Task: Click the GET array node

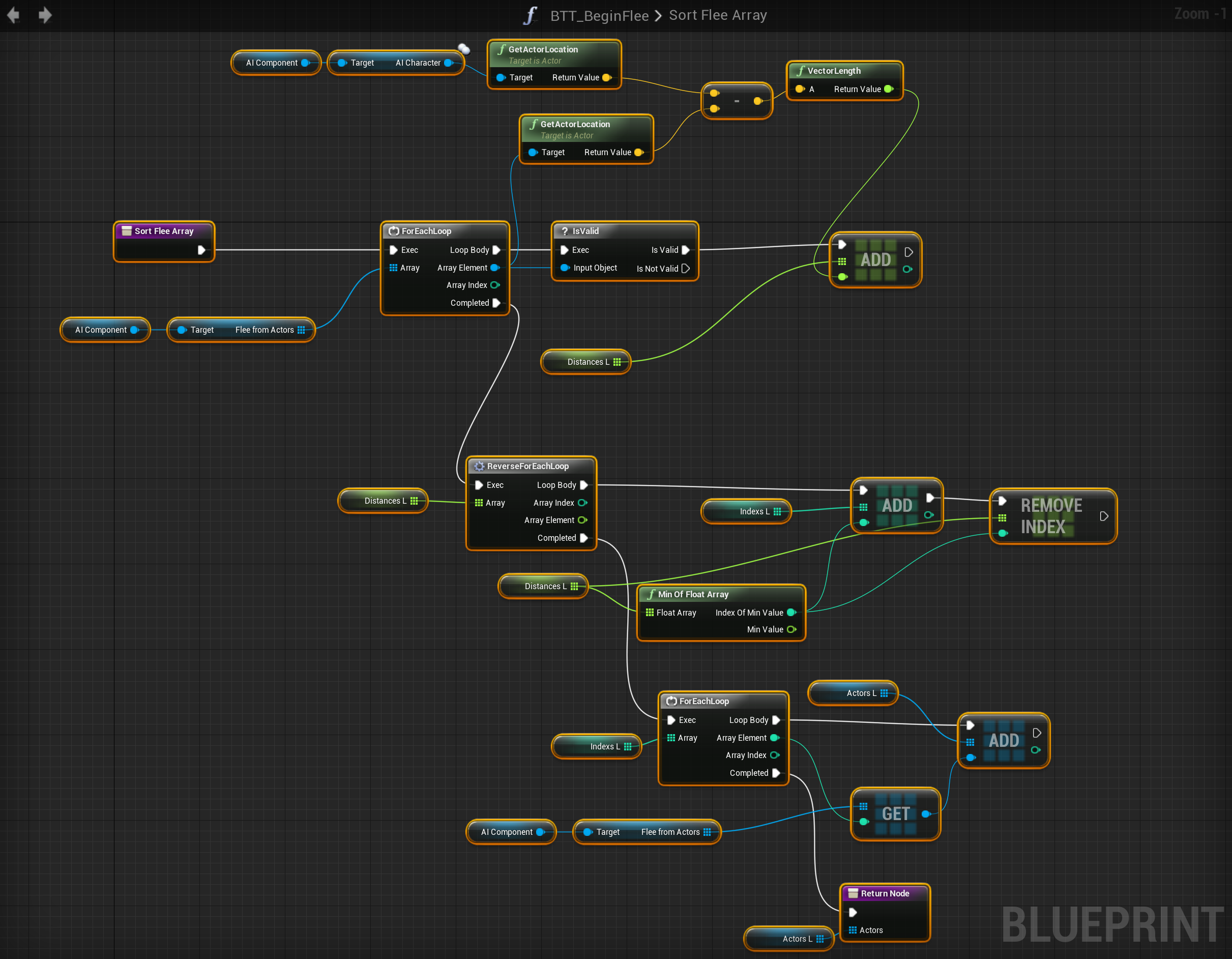Action: coord(895,813)
